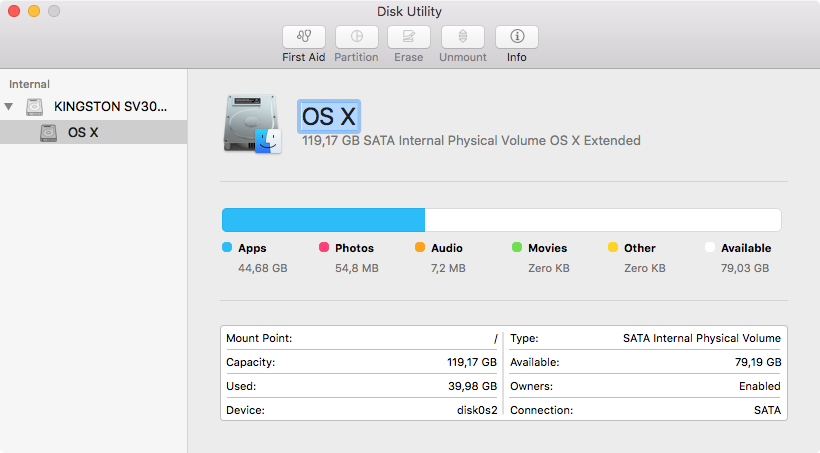Click the Mount Point label
This screenshot has width=820, height=453.
click(259, 338)
